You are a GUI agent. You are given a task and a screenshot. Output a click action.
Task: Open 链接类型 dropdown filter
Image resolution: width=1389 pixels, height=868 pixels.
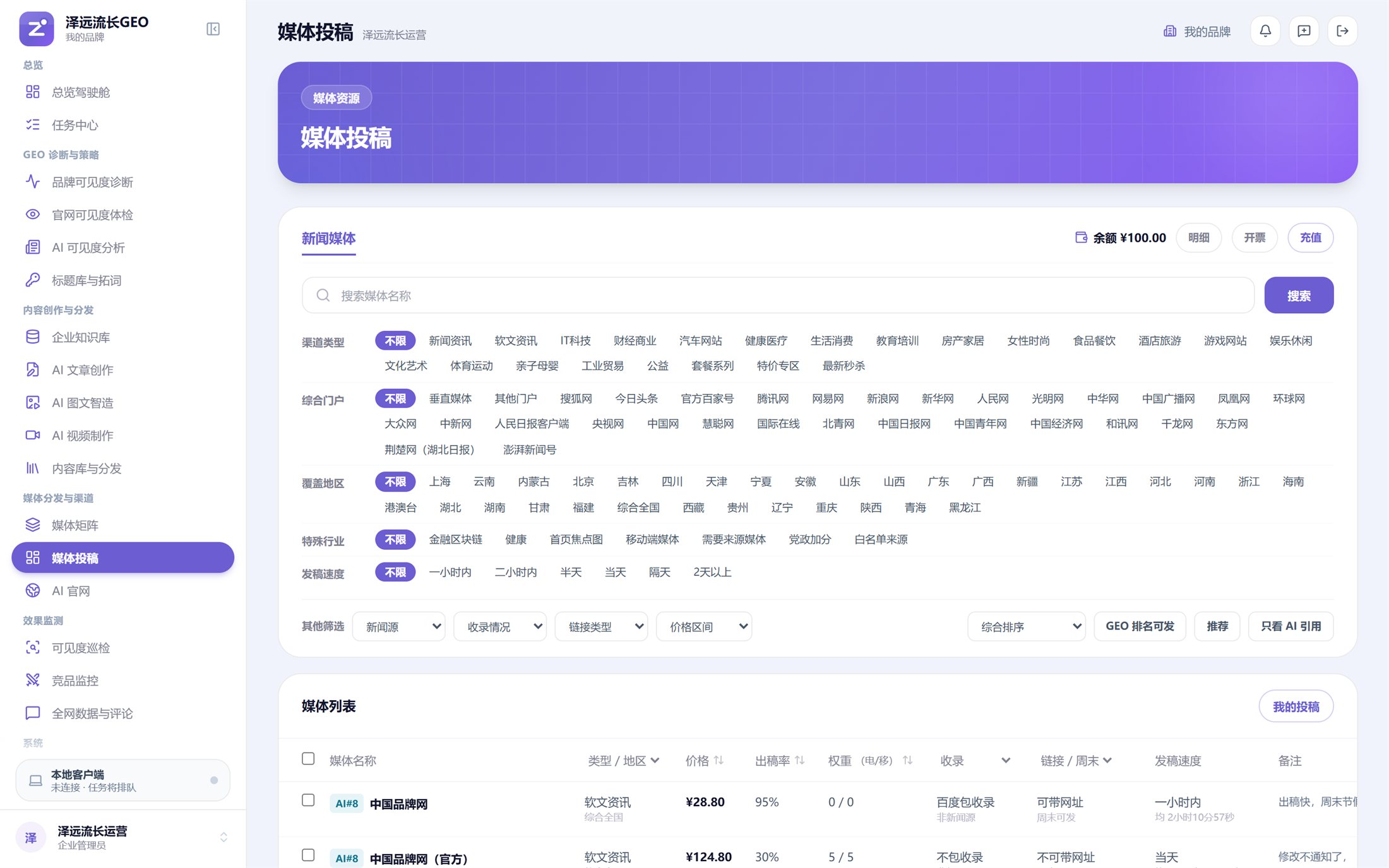click(x=601, y=627)
